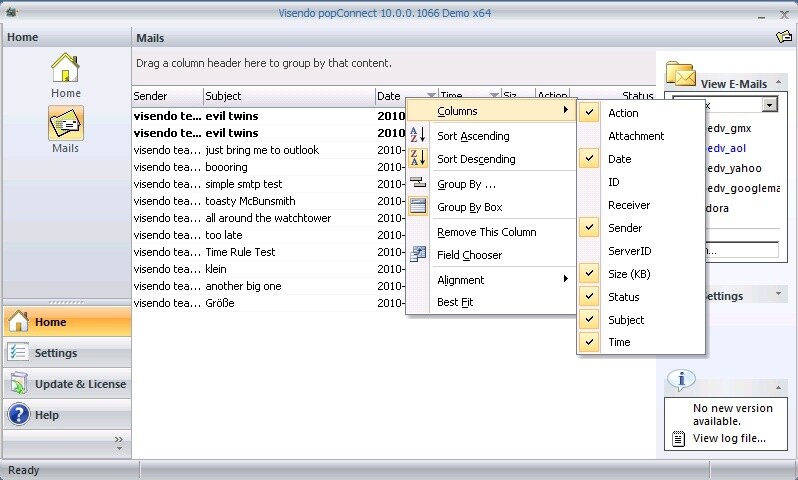Enable the Attachment column
Image resolution: width=798 pixels, height=480 pixels.
[x=636, y=136]
